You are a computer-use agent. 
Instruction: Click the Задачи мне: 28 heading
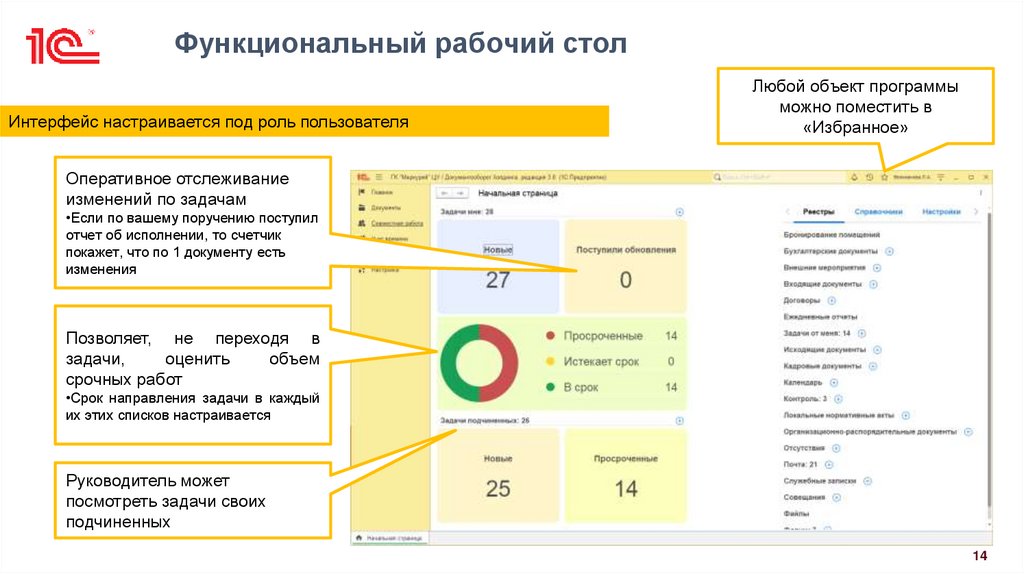coord(467,212)
